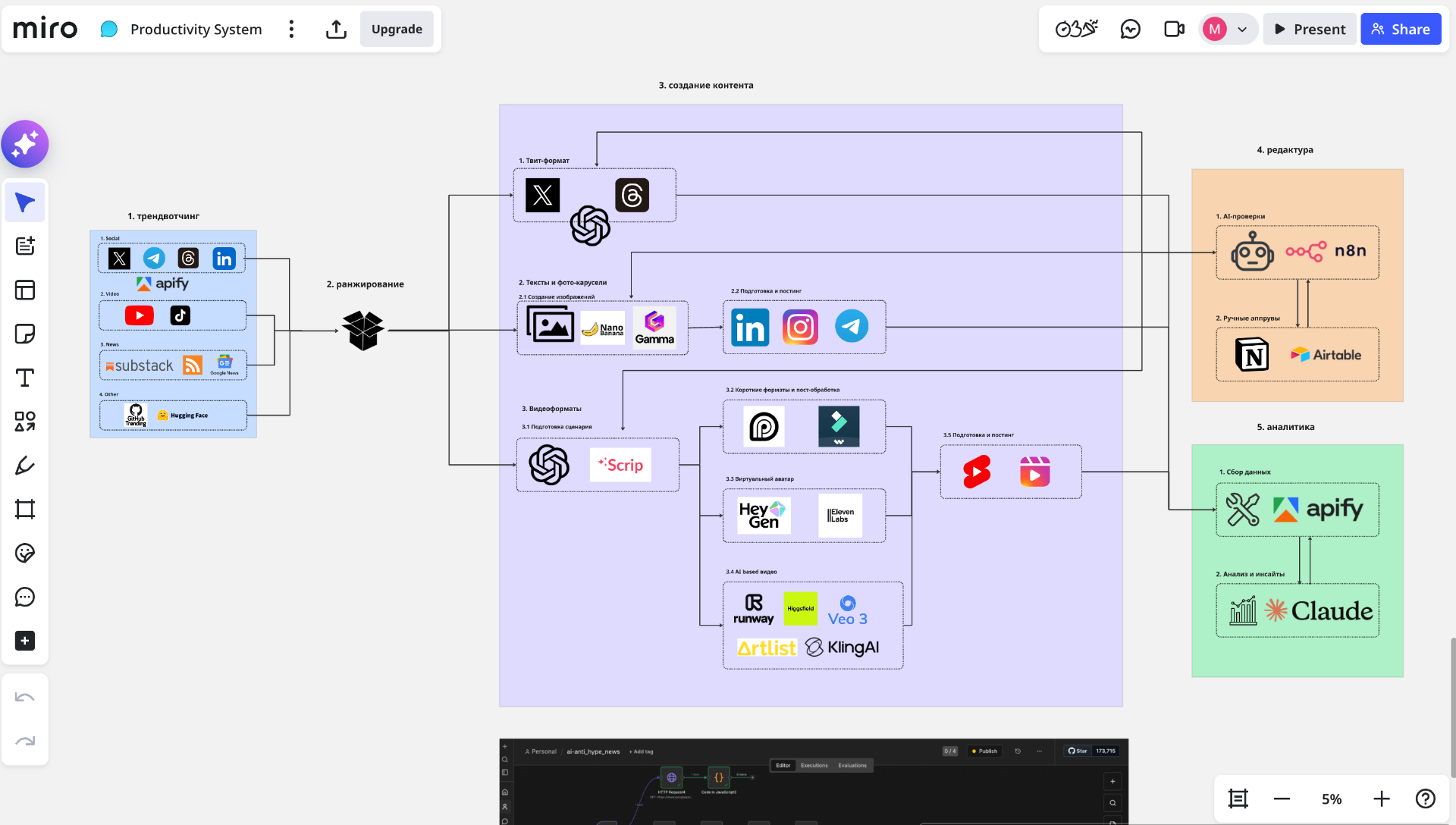Open the comments feed icon
1456x825 pixels.
point(1131,30)
